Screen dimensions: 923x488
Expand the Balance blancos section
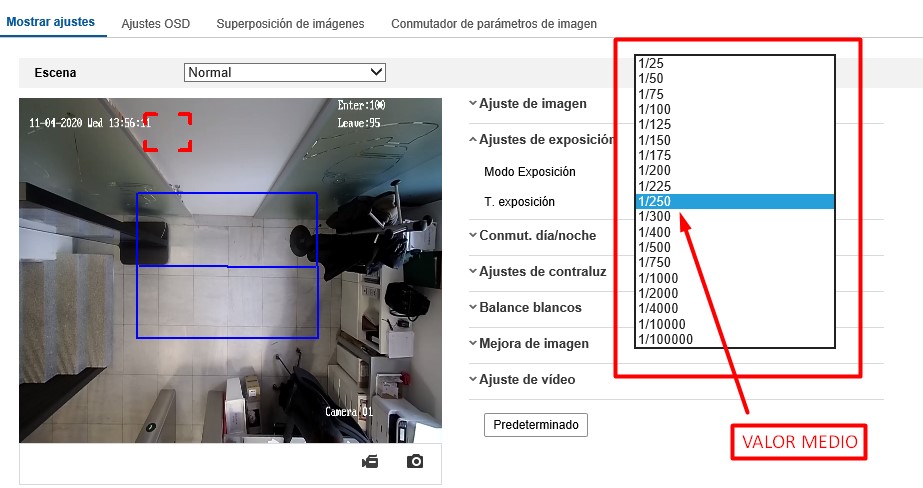click(x=530, y=307)
